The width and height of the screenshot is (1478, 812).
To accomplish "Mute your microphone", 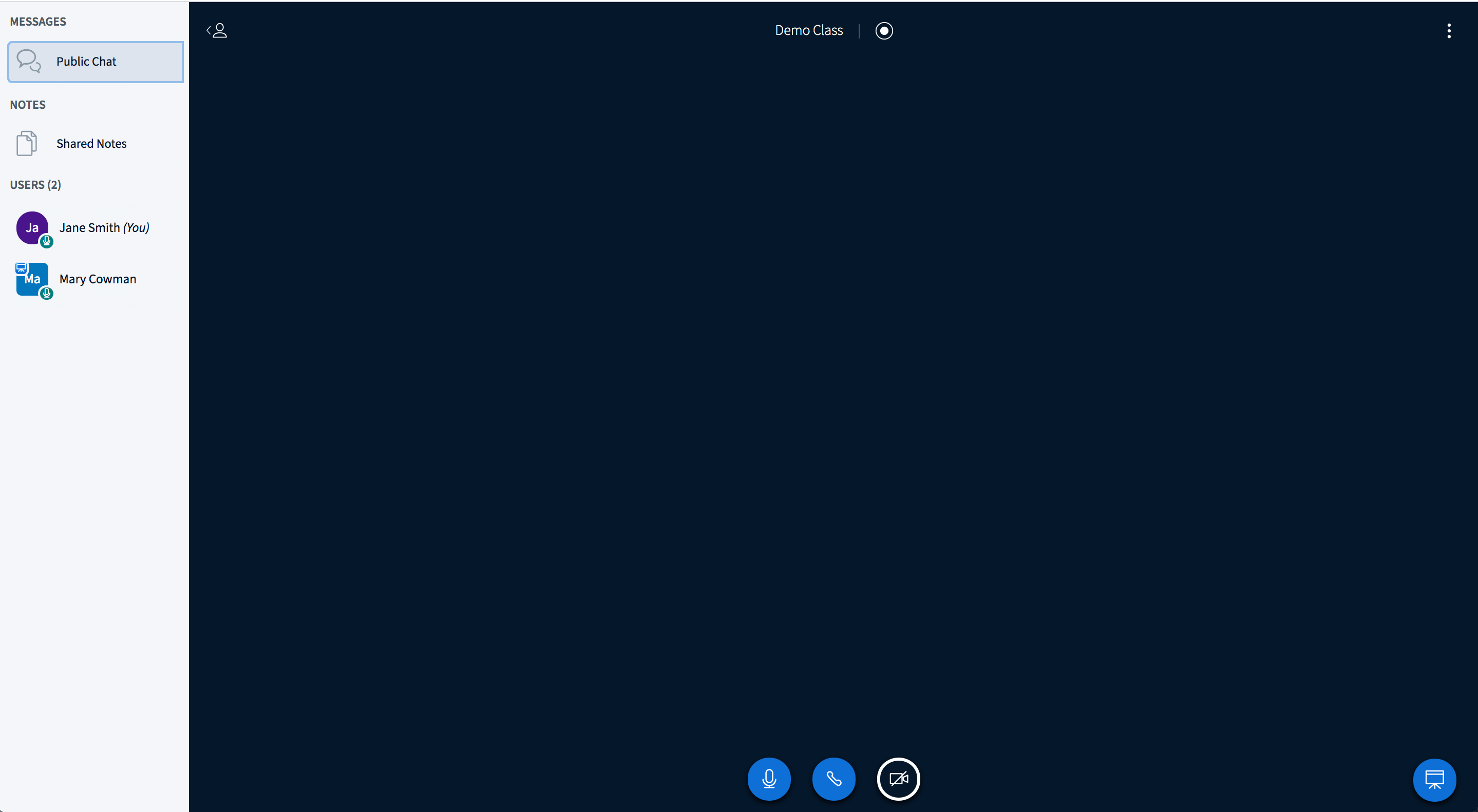I will [x=769, y=779].
